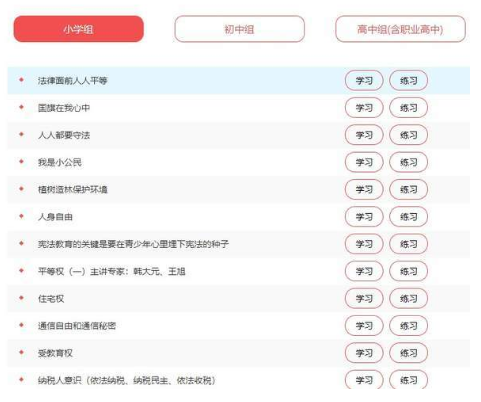The width and height of the screenshot is (481, 402).
Task: Open 练习 for 通信自由和通信秘密
Action: click(x=408, y=326)
